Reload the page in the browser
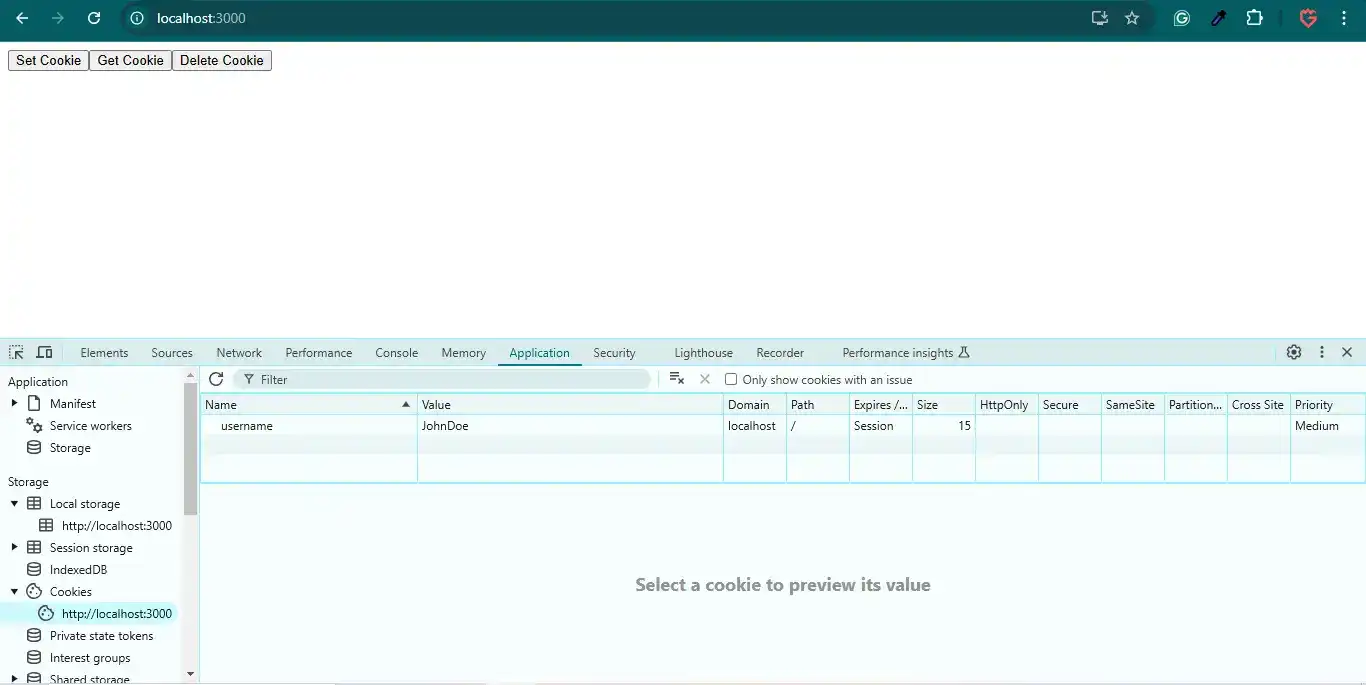Viewport: 1366px width, 685px height. pyautogui.click(x=94, y=18)
